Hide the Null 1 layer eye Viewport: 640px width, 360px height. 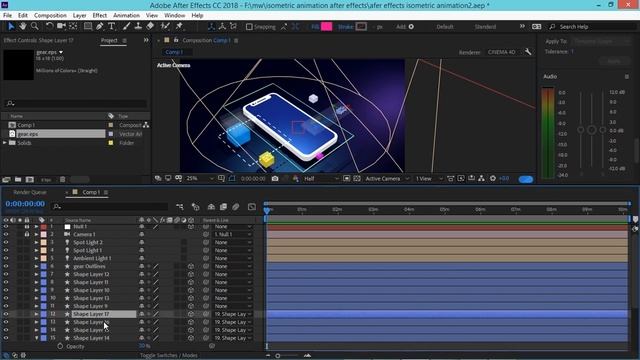point(6,227)
